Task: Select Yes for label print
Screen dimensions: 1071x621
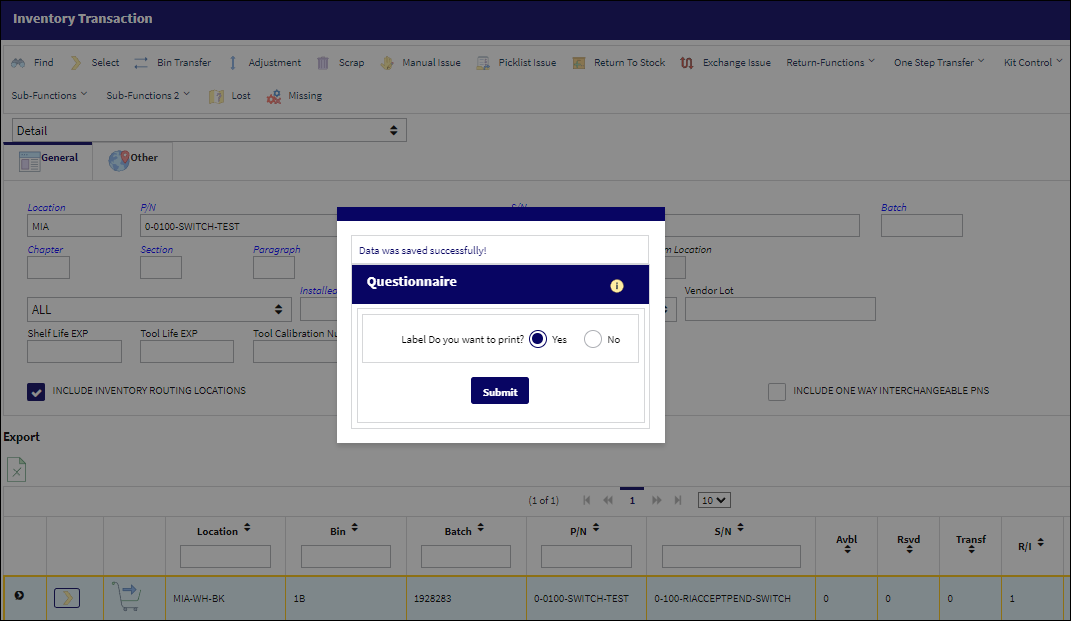Action: click(x=538, y=339)
